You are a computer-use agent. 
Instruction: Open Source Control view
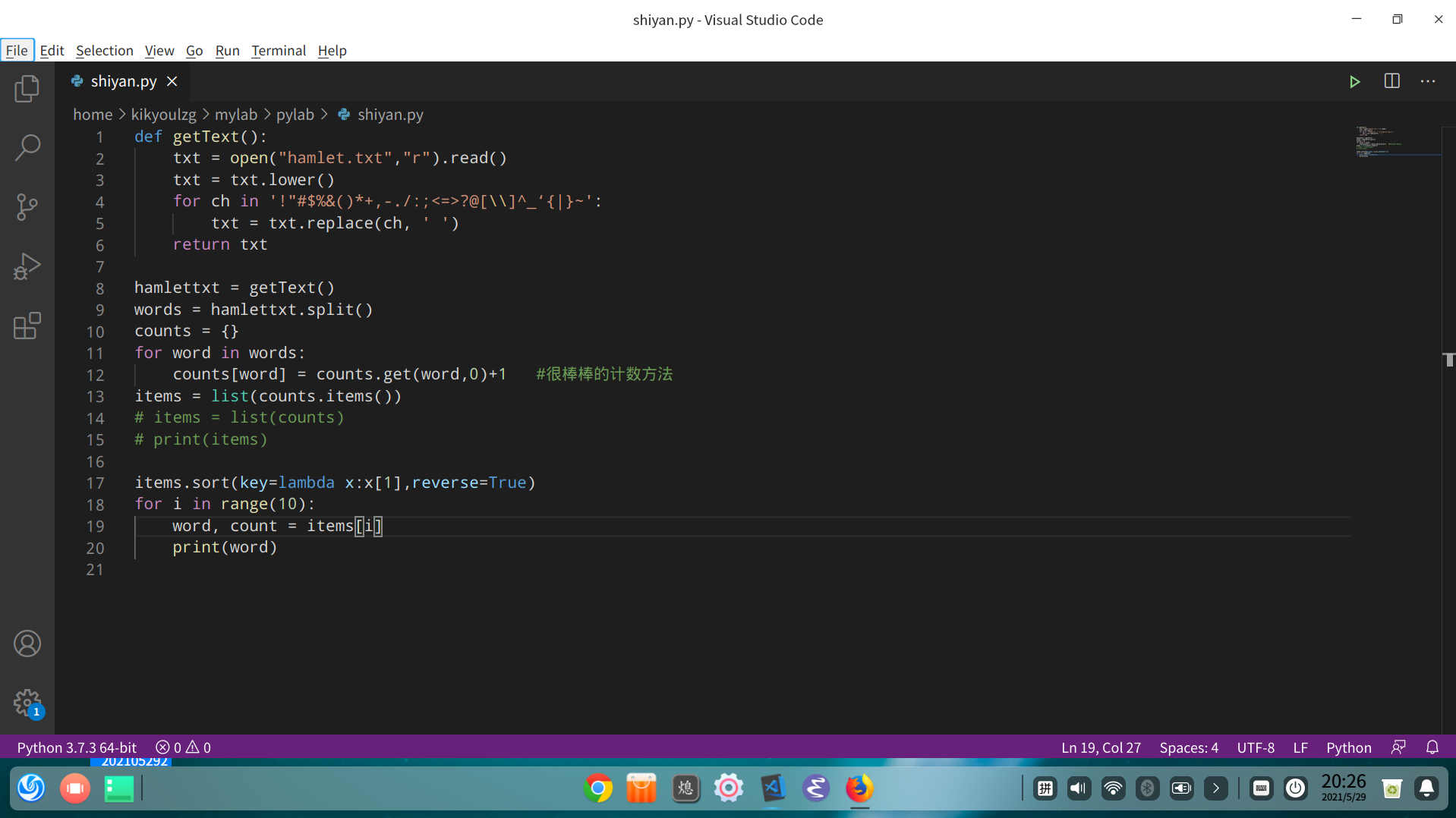click(27, 206)
